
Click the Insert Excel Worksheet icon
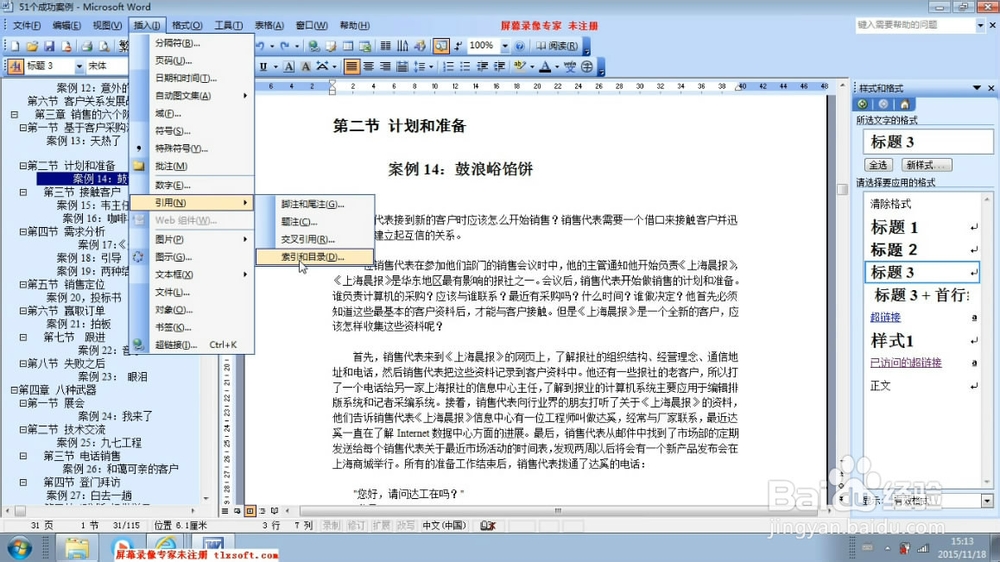tap(365, 46)
